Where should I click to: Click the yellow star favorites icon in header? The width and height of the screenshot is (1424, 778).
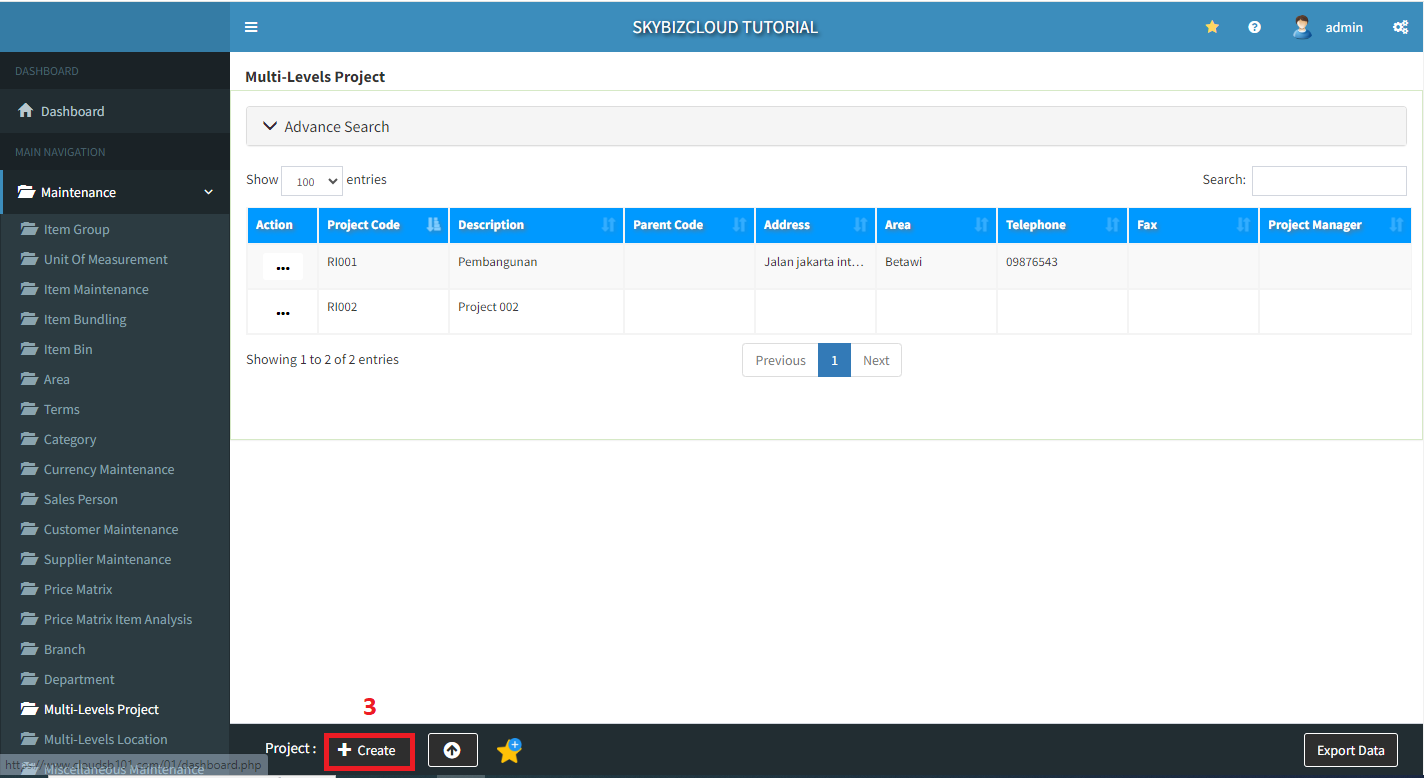pyautogui.click(x=1212, y=27)
